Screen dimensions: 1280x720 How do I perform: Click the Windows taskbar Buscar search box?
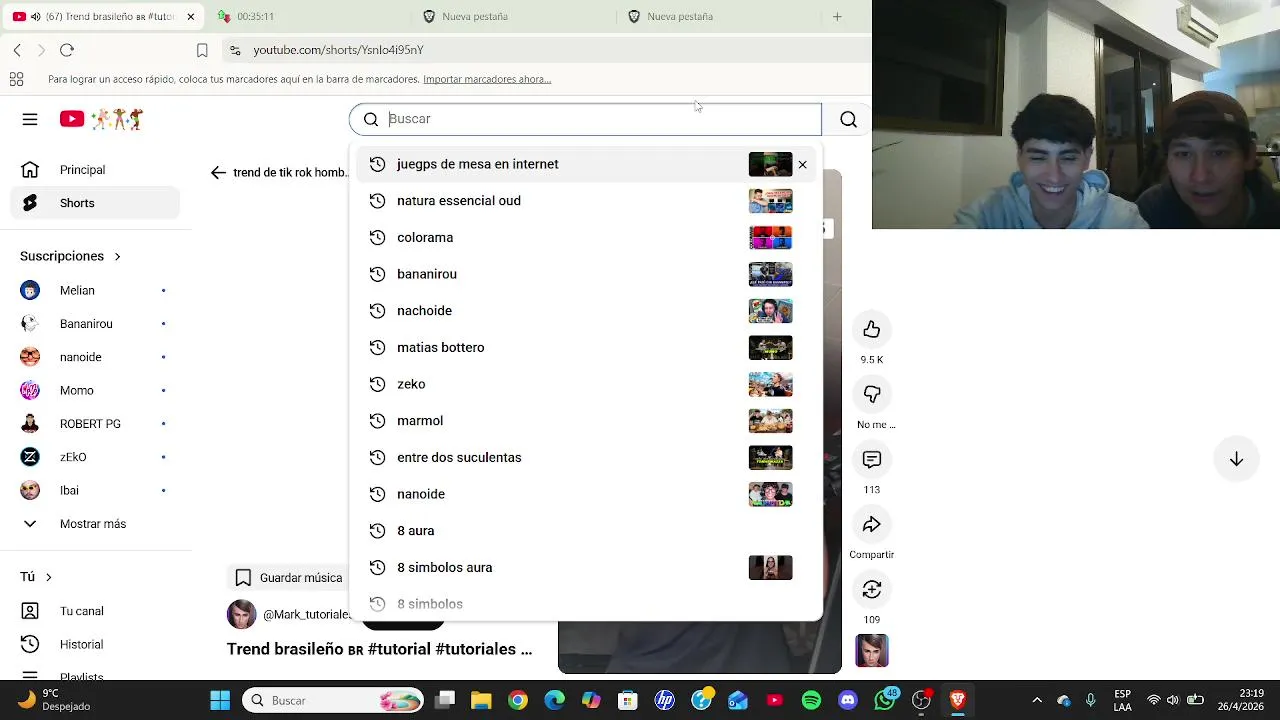point(333,700)
